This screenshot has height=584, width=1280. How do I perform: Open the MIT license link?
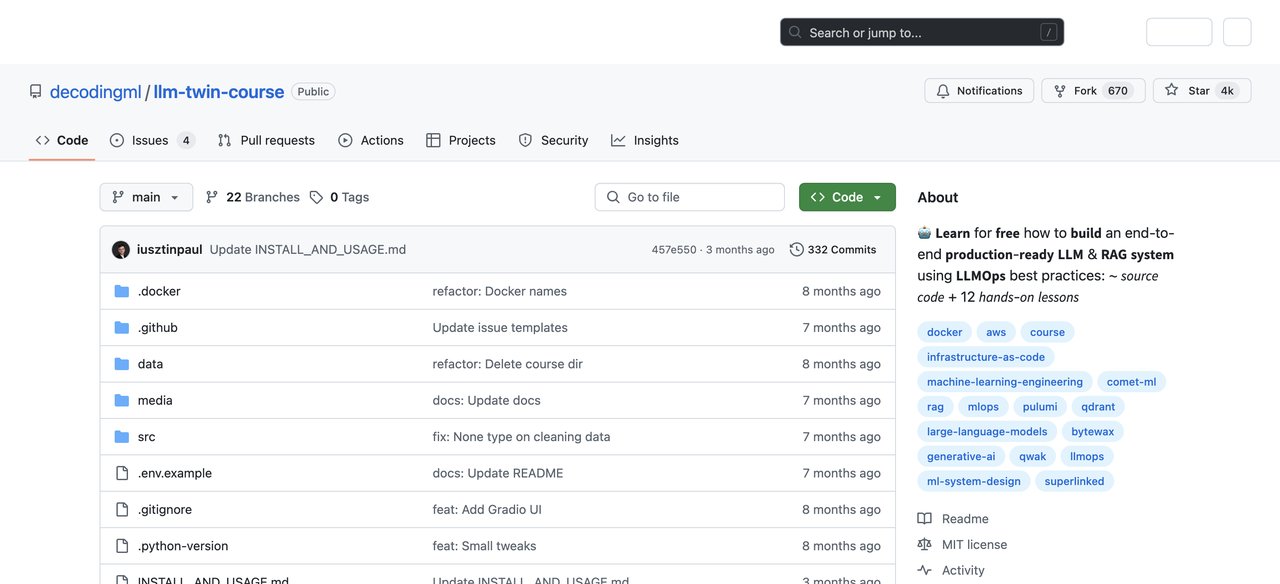pyautogui.click(x=974, y=545)
